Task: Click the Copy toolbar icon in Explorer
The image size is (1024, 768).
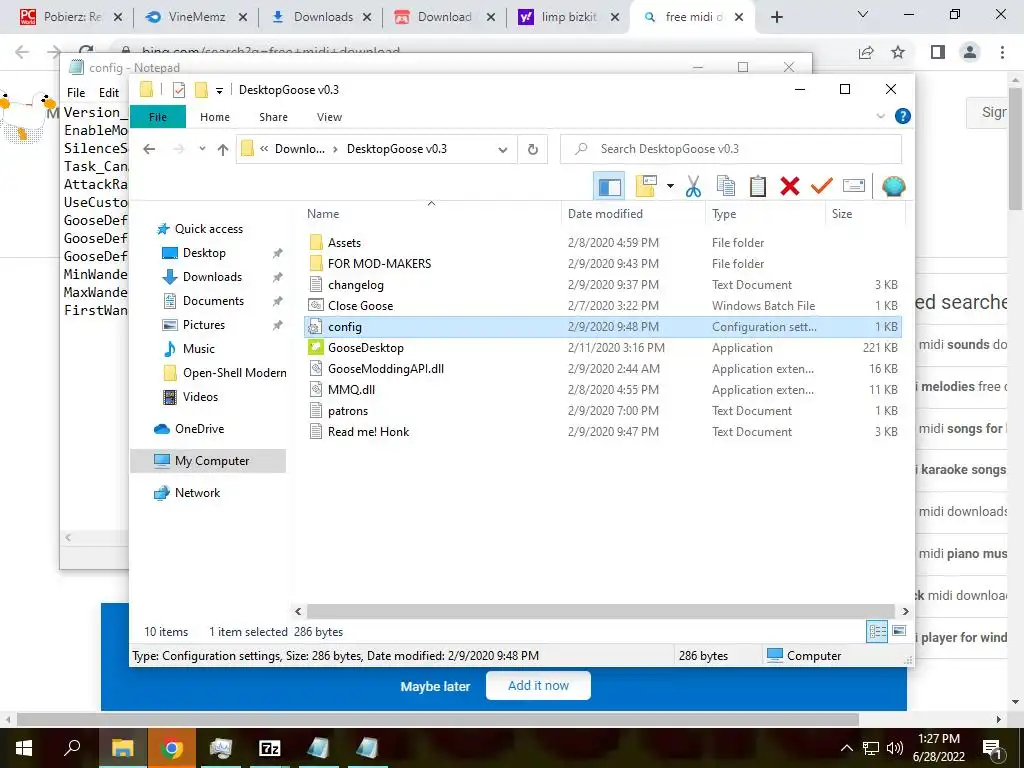Action: [x=726, y=187]
